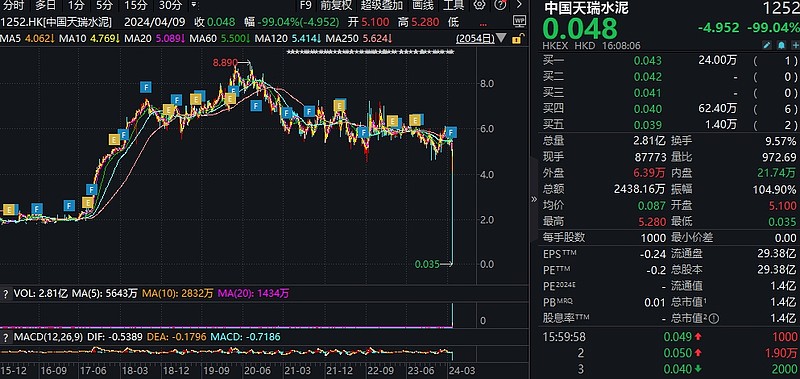This screenshot has width=800, height=379.
Task: Select the 15分 period tab
Action: (136, 6)
